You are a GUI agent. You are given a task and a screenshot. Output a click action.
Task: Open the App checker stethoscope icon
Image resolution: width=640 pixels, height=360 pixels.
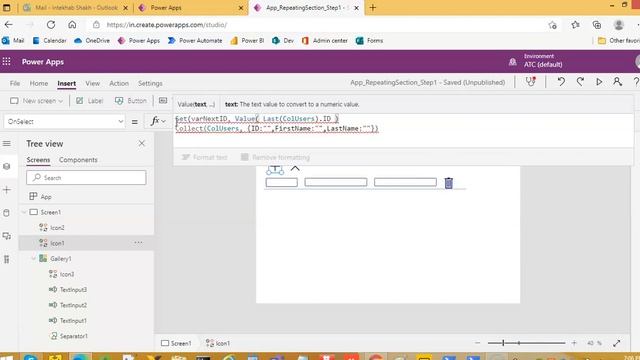click(x=530, y=82)
